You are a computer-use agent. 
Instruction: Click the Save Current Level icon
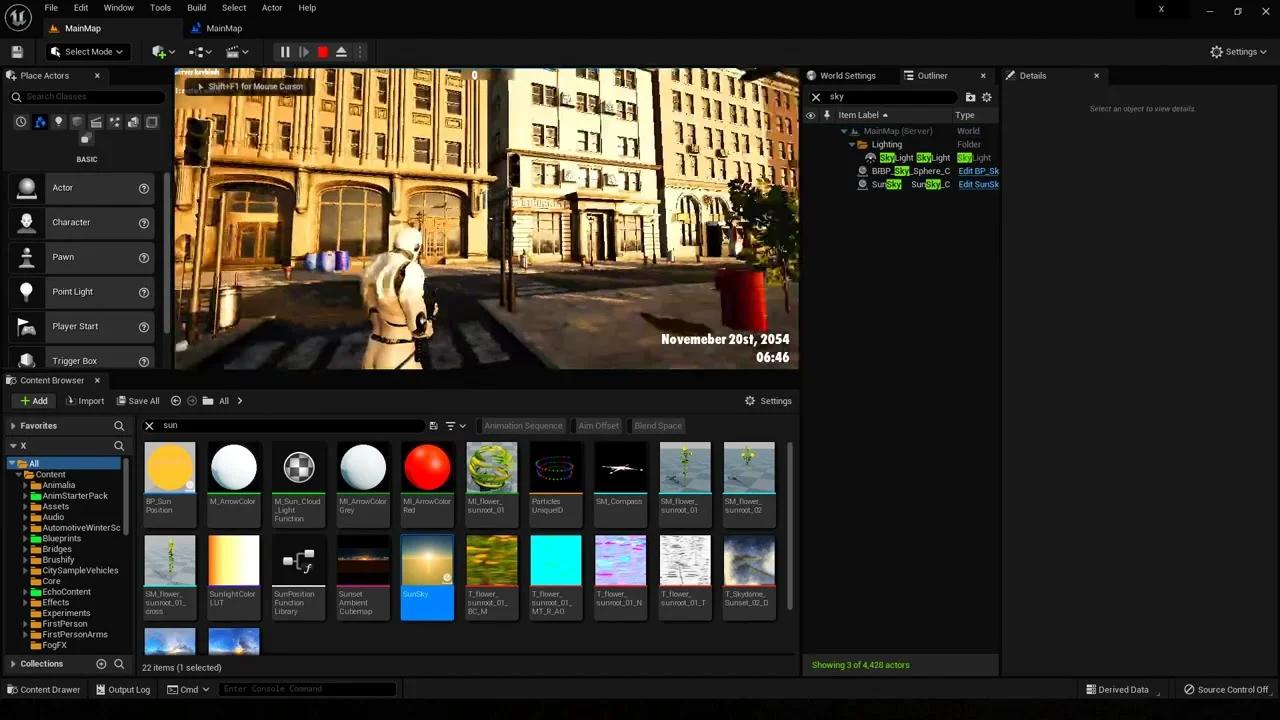point(16,52)
